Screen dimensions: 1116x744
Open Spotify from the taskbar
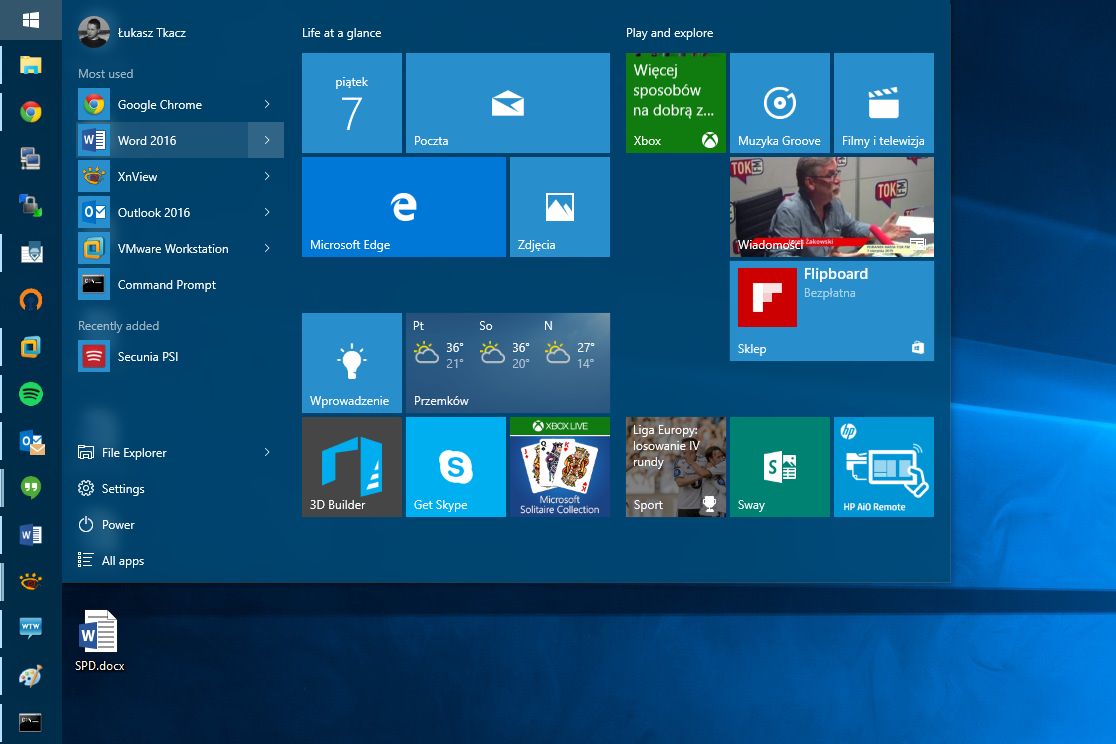(x=31, y=394)
